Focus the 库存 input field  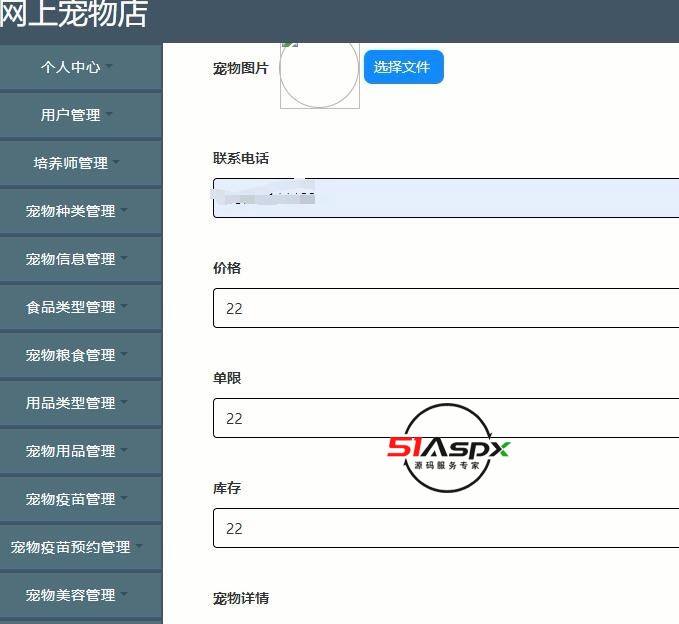[446, 528]
